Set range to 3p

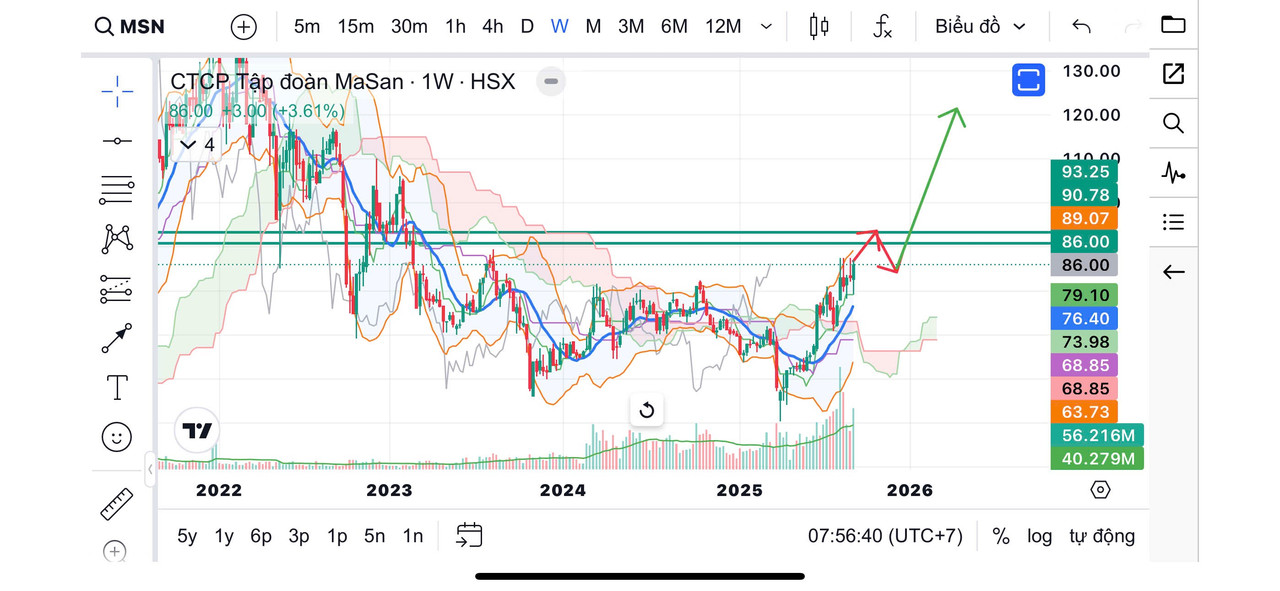pyautogui.click(x=299, y=536)
